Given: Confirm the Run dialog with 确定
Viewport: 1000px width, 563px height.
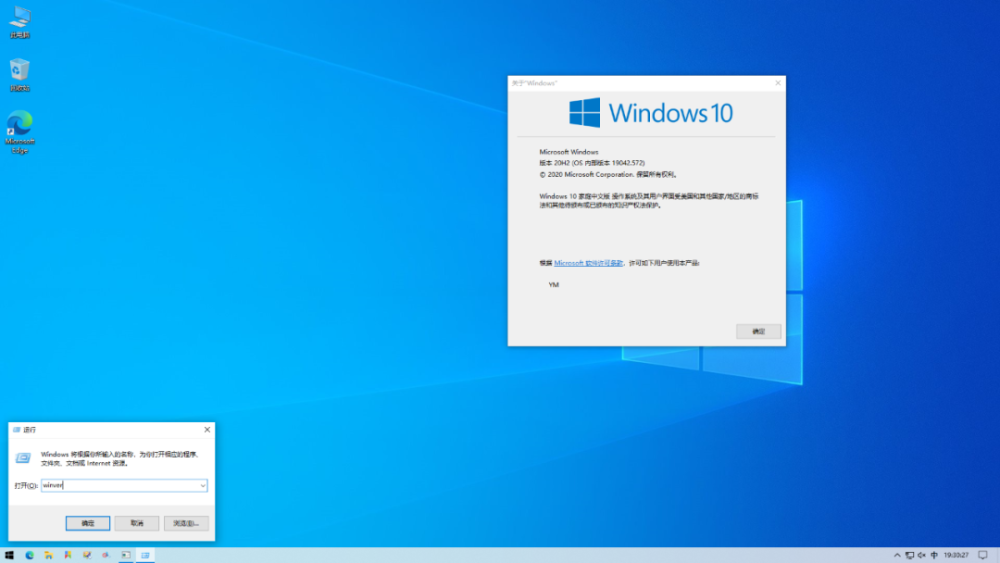Looking at the screenshot, I should [x=88, y=523].
